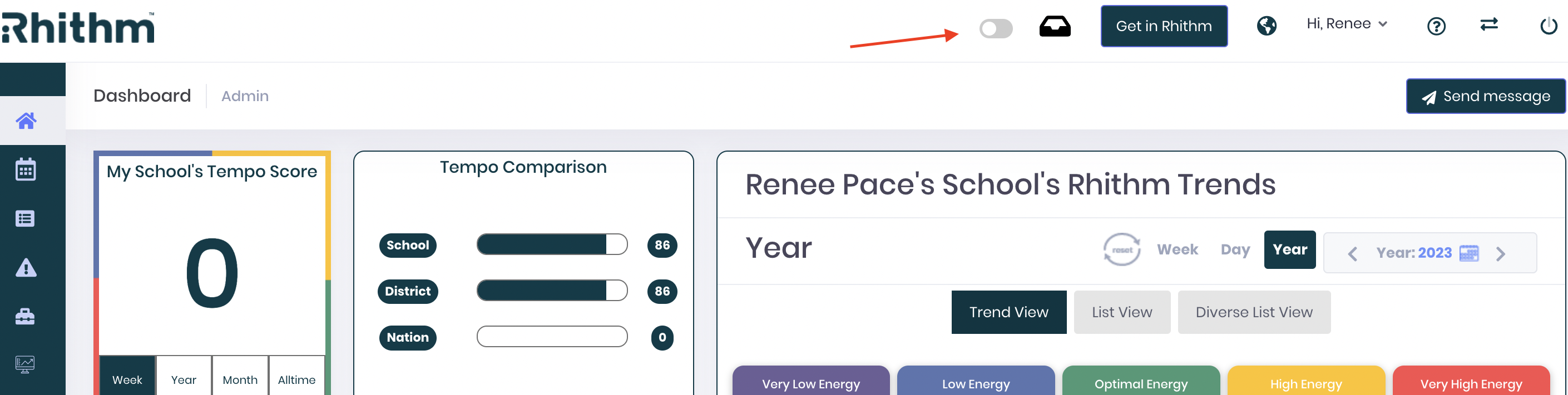Screen dimensions: 1568x395
Task: Click the warning triangle sidebar icon
Action: pos(26,267)
